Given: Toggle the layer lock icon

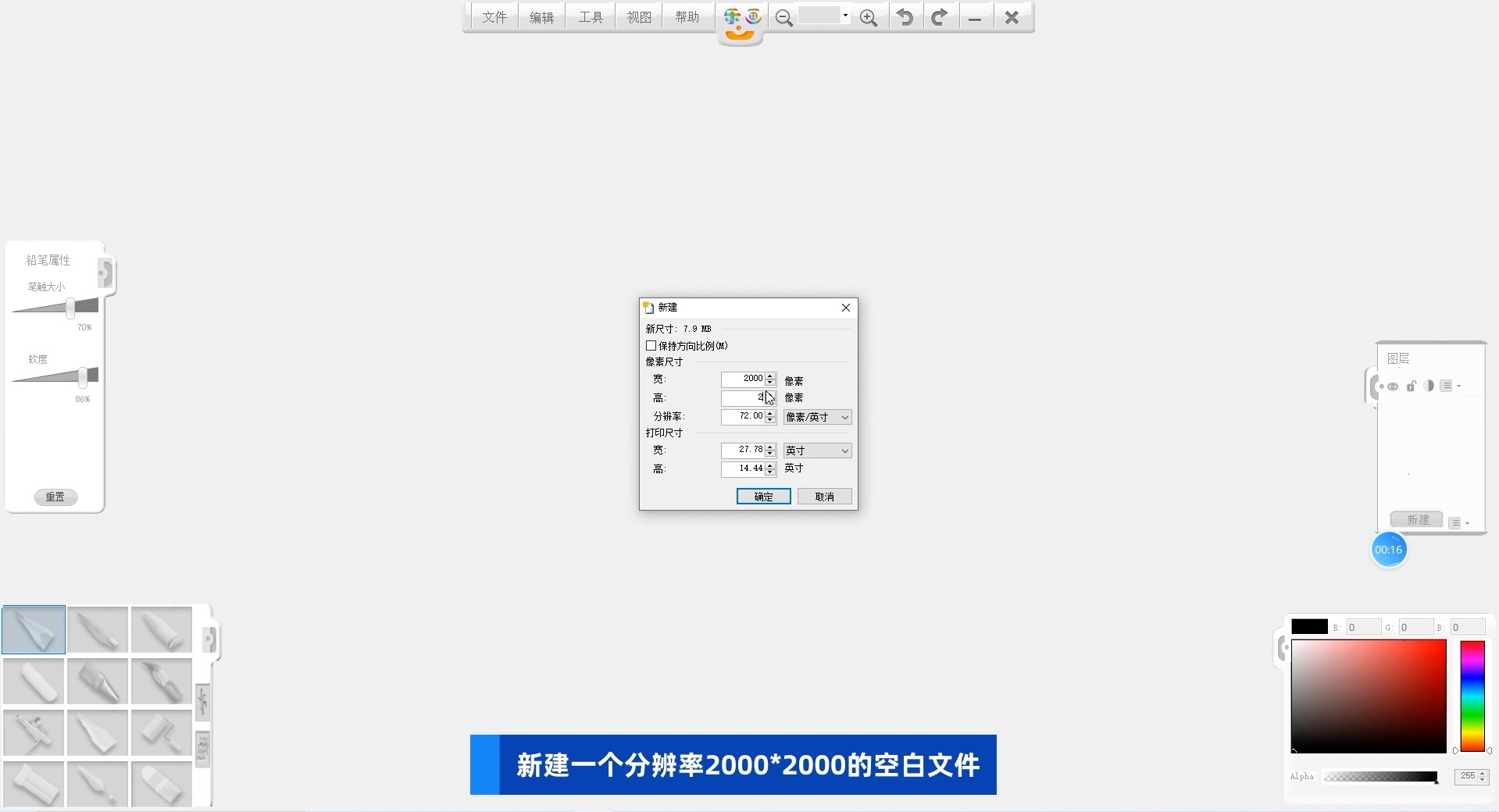Looking at the screenshot, I should click(1411, 386).
